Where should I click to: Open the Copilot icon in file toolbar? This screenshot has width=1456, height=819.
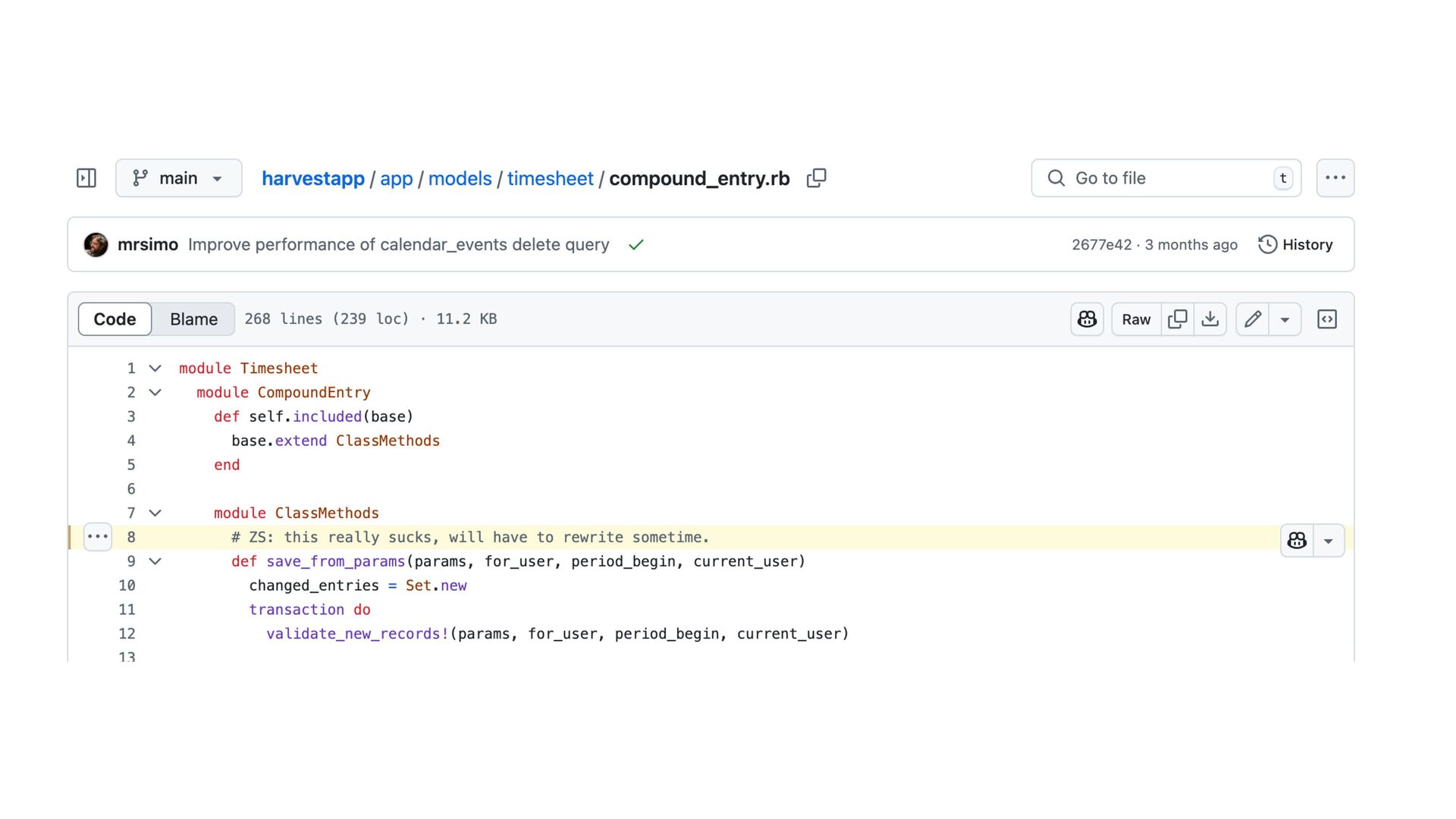pyautogui.click(x=1087, y=319)
